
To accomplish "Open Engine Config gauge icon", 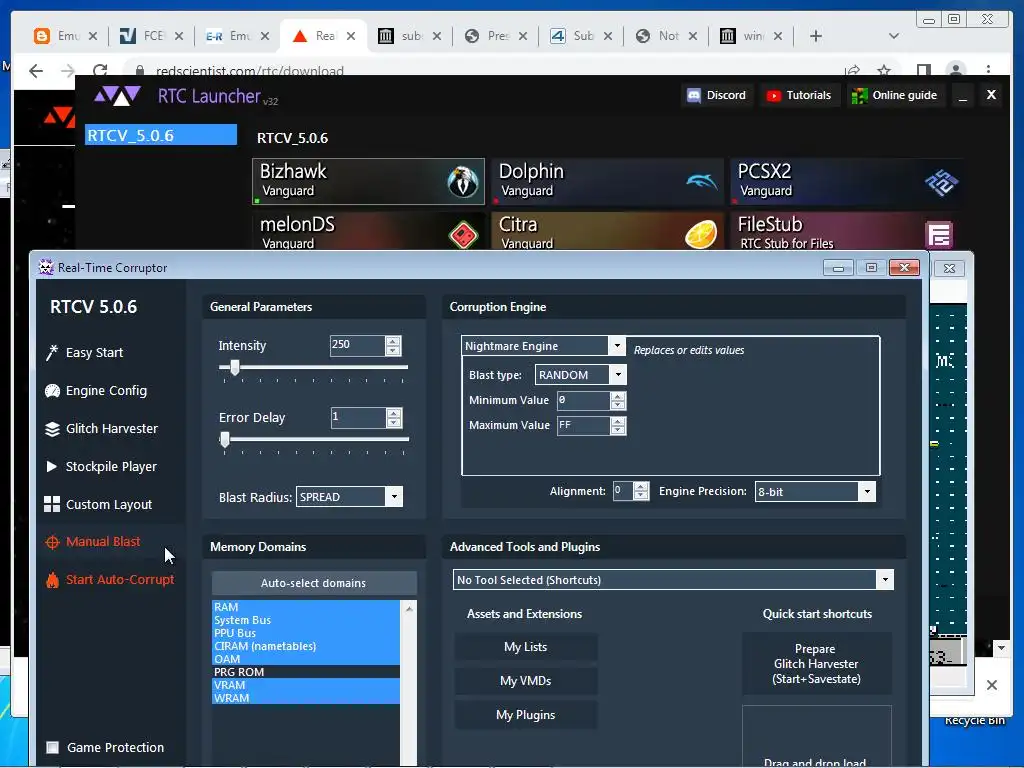I will (52, 391).
